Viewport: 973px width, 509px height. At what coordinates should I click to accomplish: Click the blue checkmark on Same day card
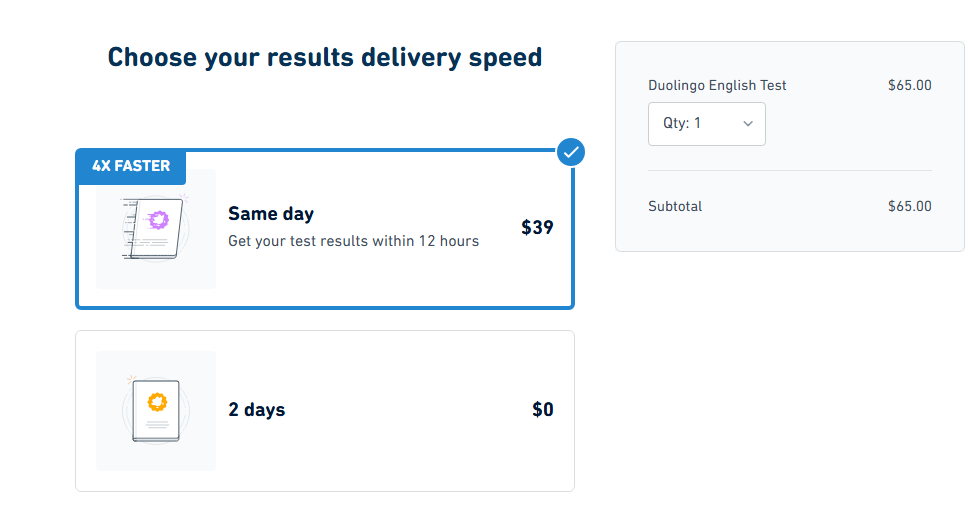(570, 152)
